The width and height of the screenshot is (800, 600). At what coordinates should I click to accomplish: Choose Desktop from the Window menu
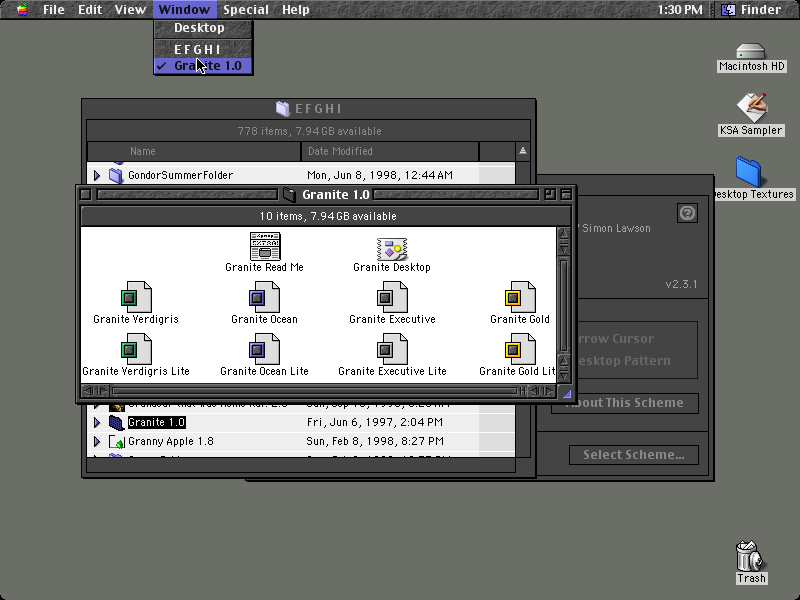pyautogui.click(x=203, y=28)
